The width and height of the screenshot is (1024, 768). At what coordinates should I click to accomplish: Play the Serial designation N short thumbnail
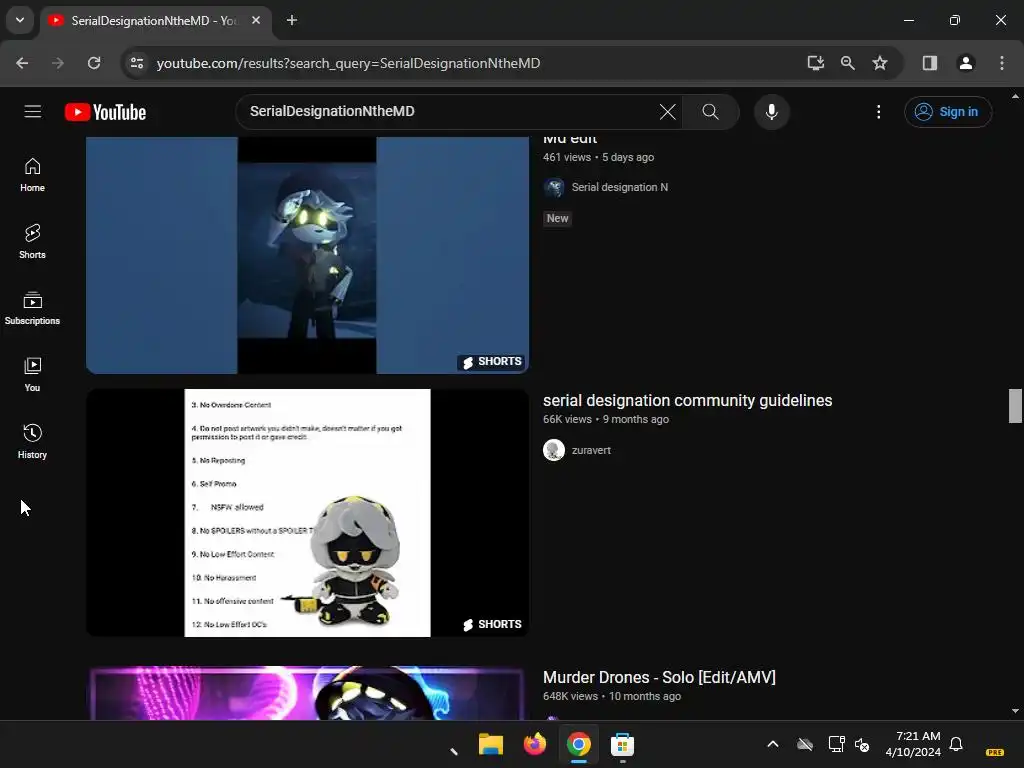tap(307, 255)
